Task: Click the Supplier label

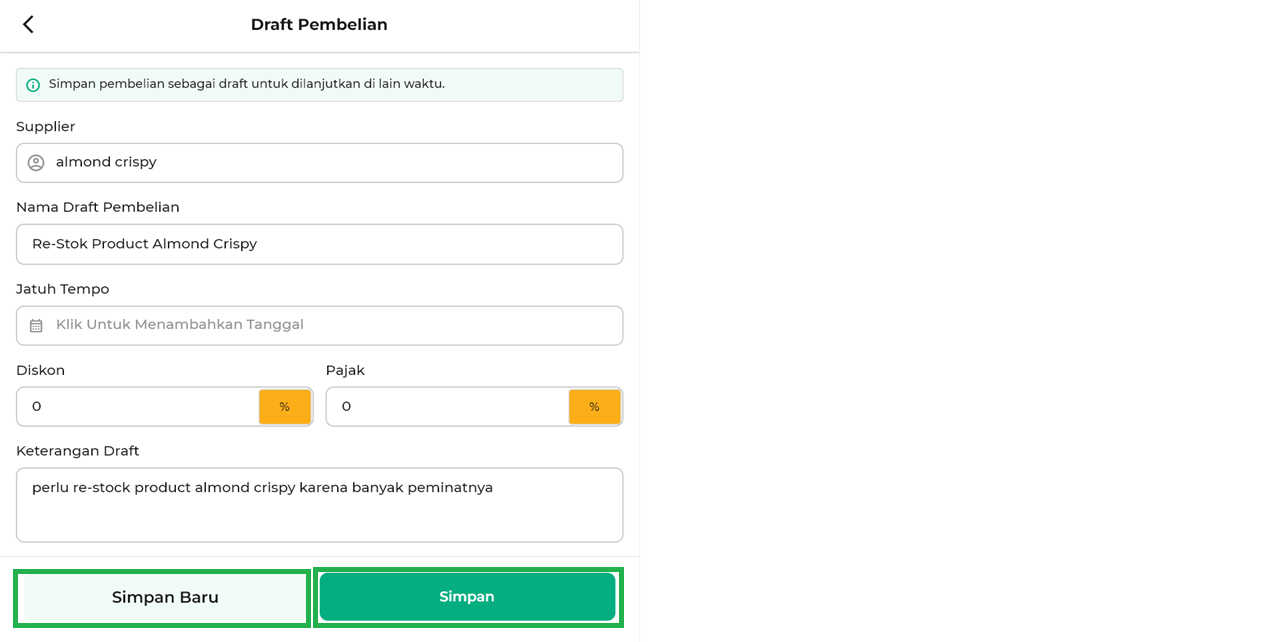Action: (46, 127)
